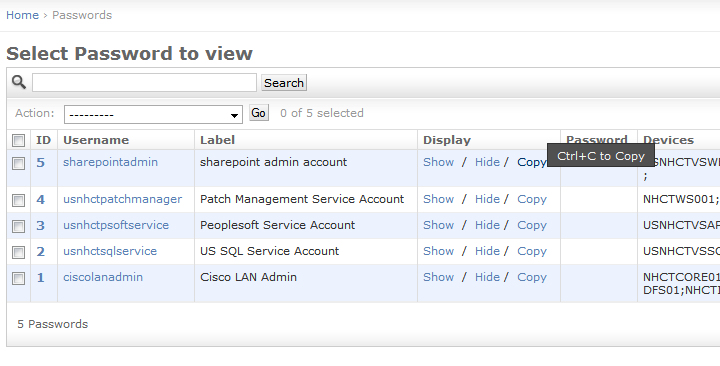Click the Go button
The height and width of the screenshot is (366, 720).
(x=259, y=113)
